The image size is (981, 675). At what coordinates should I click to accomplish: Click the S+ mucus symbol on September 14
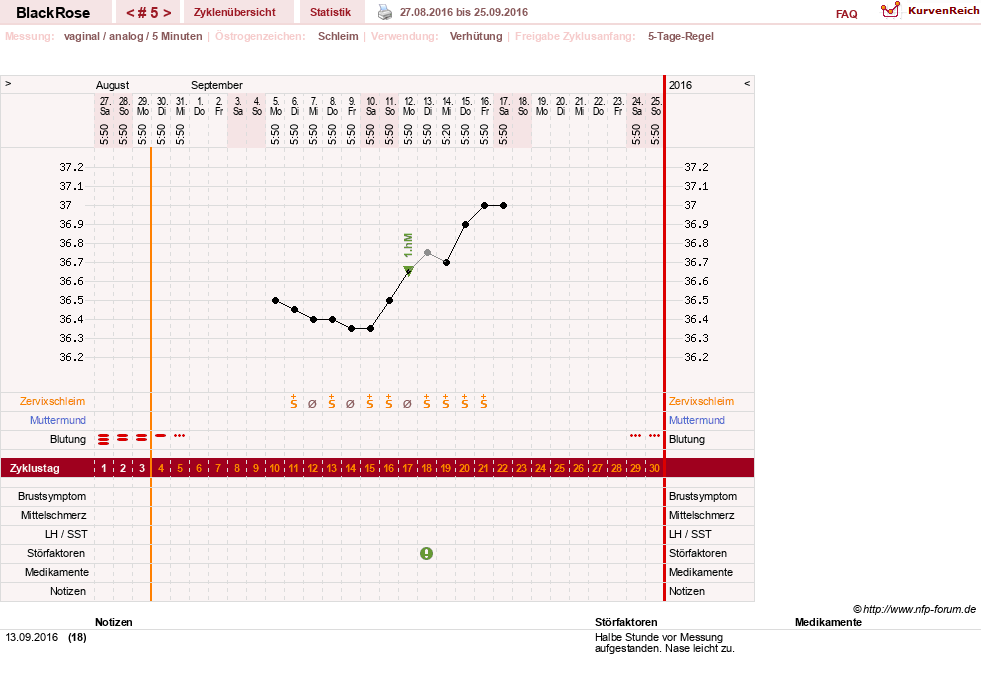tap(445, 402)
